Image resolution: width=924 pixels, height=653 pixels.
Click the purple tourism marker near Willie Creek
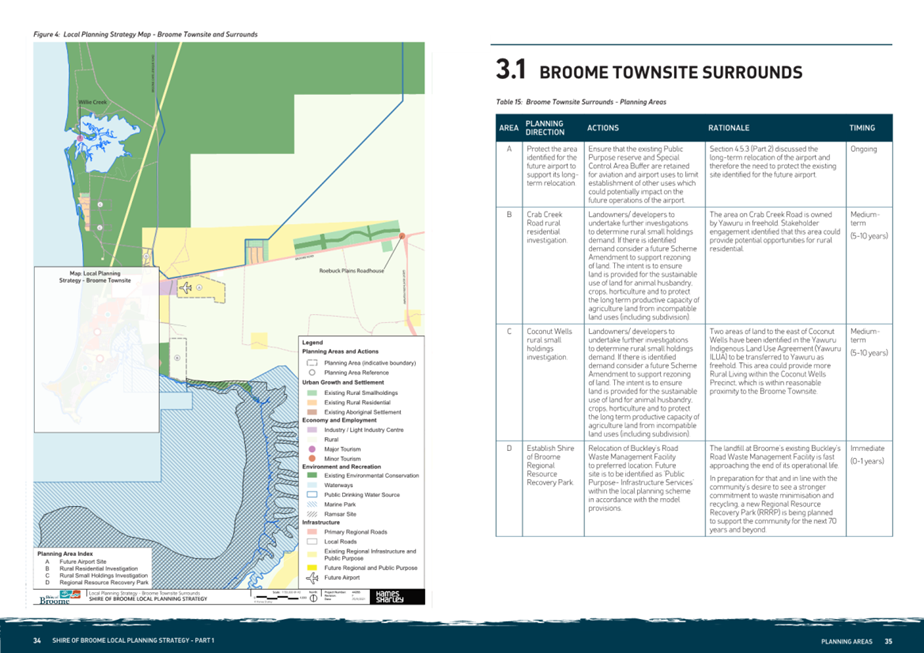pos(80,138)
